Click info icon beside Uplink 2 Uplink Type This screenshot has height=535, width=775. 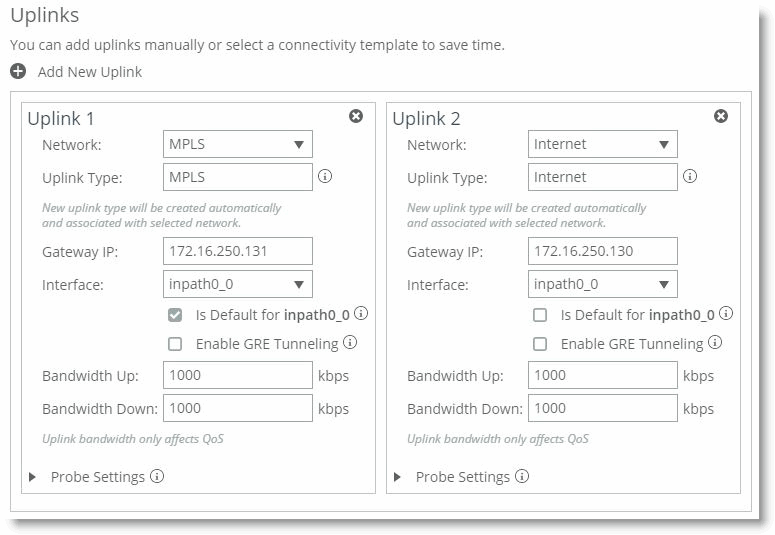(689, 177)
